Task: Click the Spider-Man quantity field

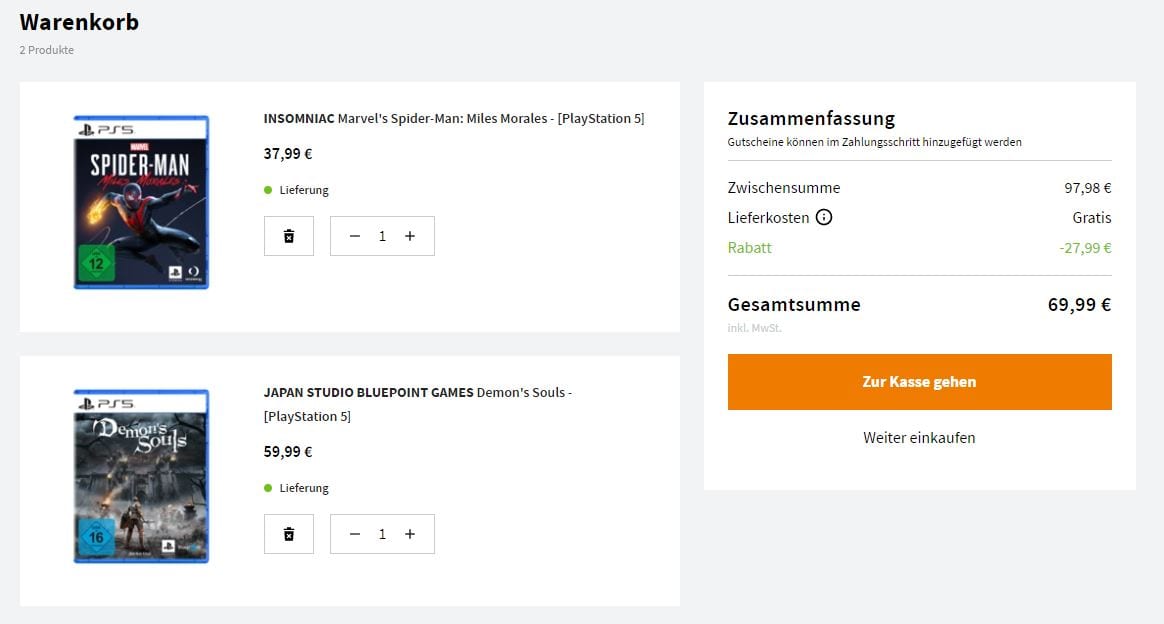Action: 382,236
